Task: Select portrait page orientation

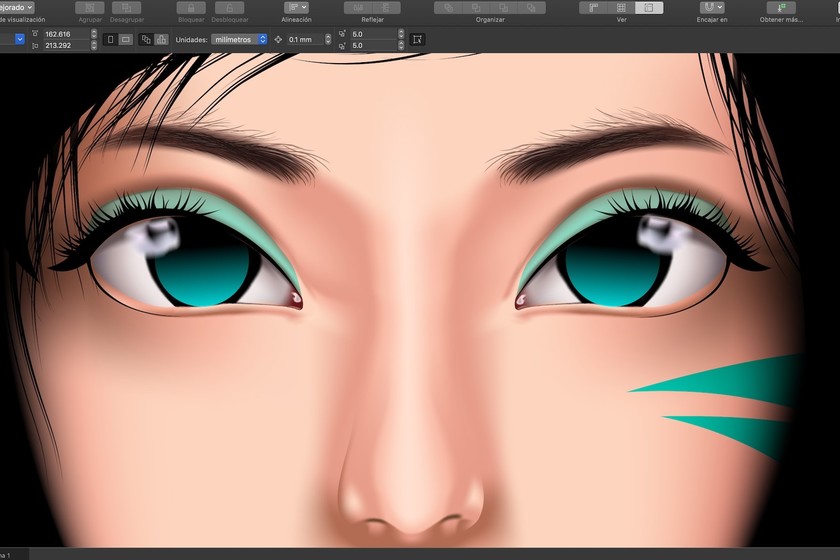Action: 110,39
